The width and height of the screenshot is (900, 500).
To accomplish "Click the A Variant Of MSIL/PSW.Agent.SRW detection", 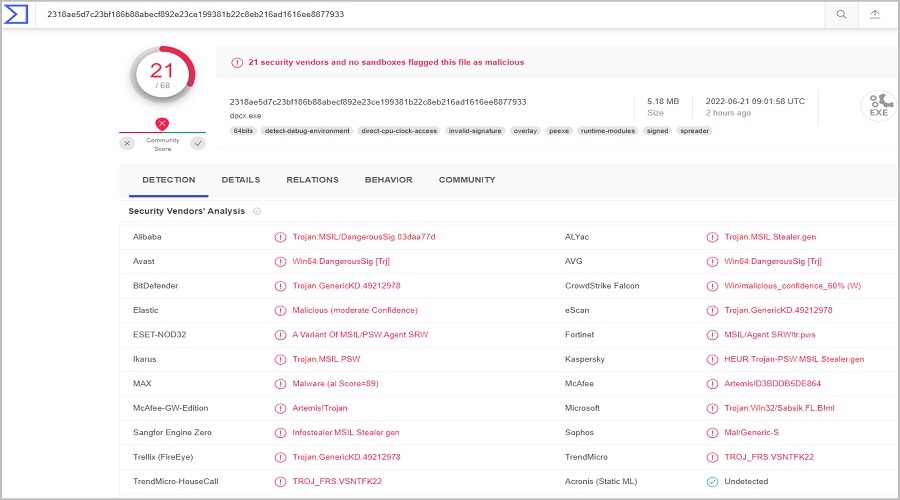I will [360, 334].
